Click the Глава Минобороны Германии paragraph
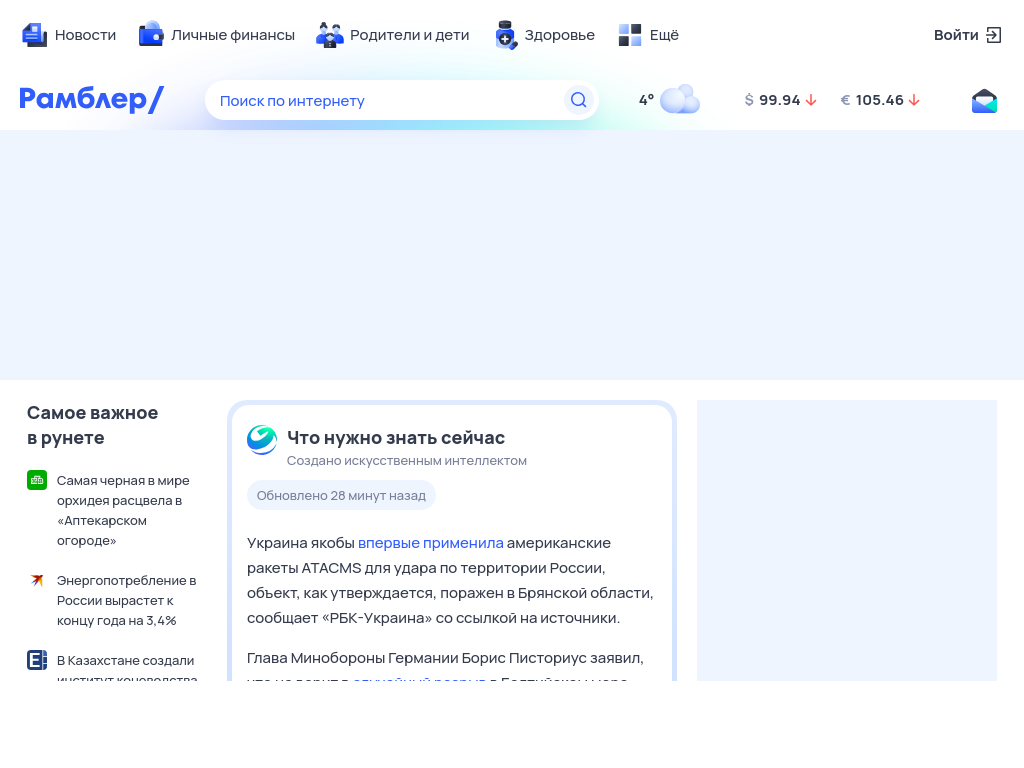 [x=445, y=666]
